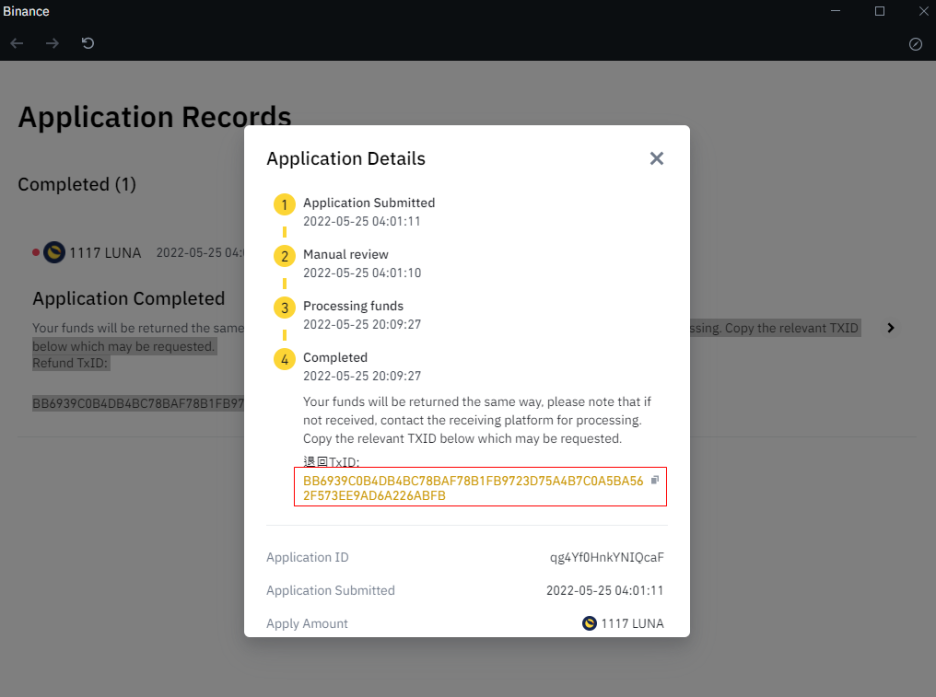Click step 1 Application Submitted circle
This screenshot has width=936, height=697.
[285, 205]
